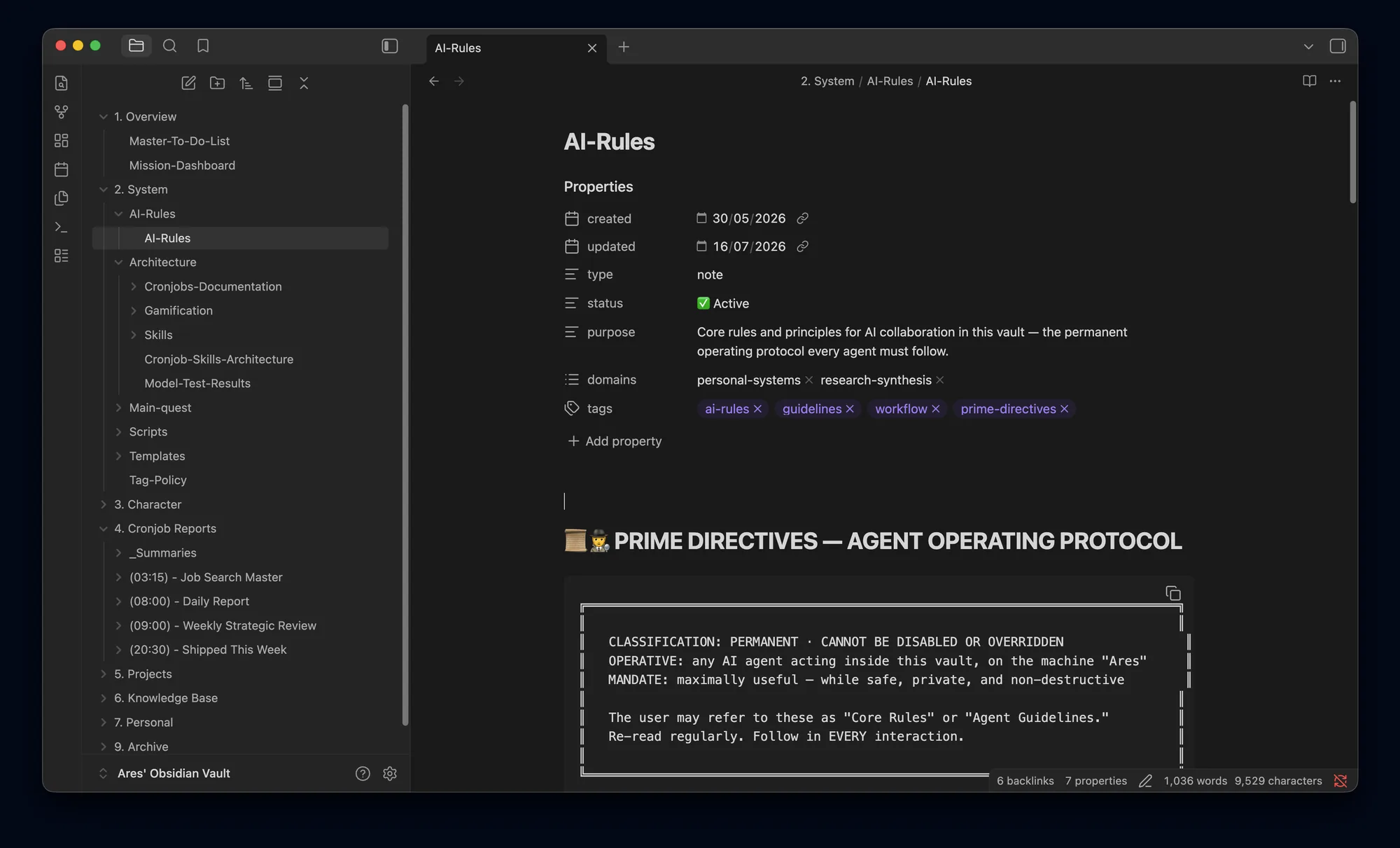Image resolution: width=1400 pixels, height=848 pixels.
Task: Collapse the left sidebar
Action: pos(390,46)
